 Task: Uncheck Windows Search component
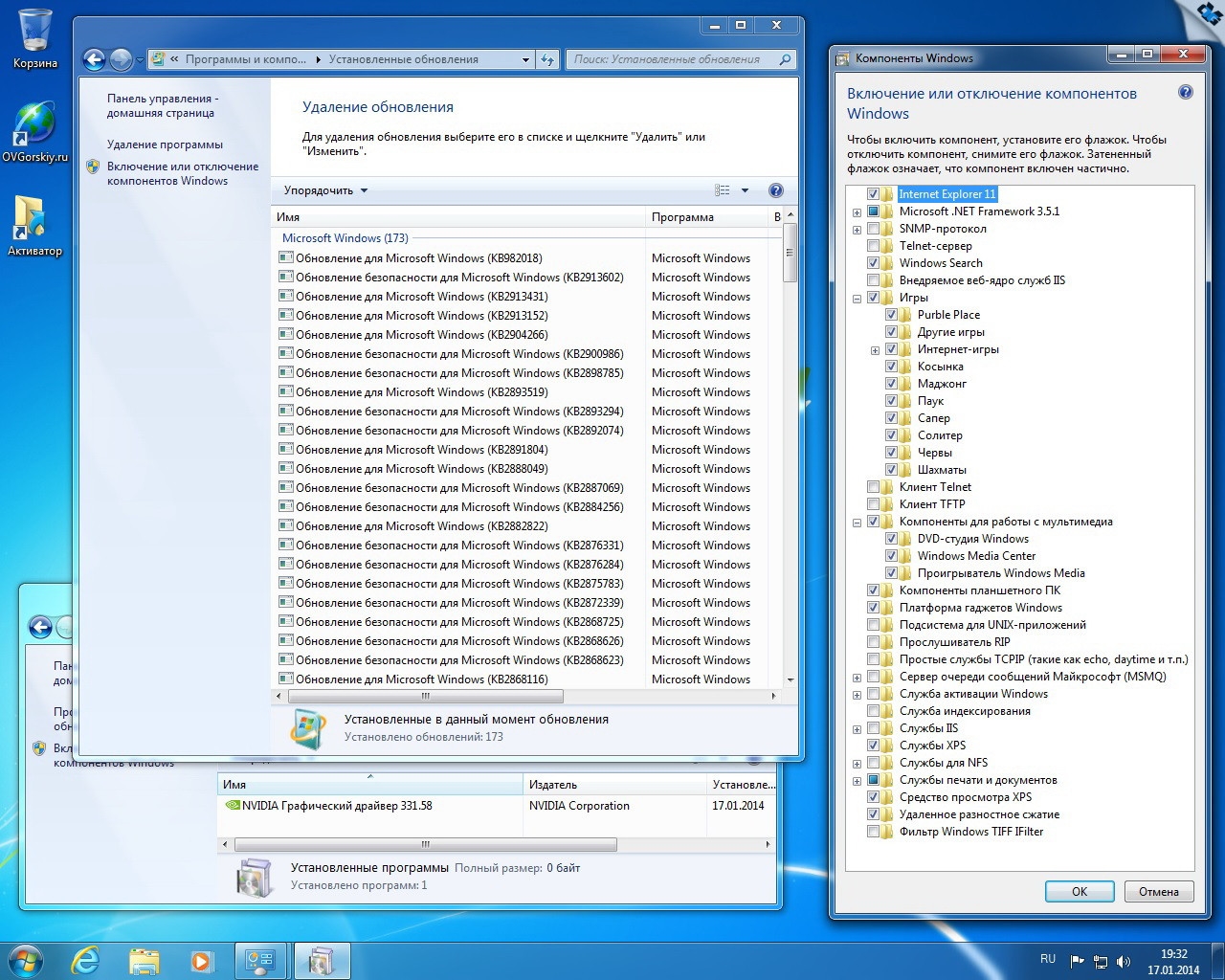point(874,263)
